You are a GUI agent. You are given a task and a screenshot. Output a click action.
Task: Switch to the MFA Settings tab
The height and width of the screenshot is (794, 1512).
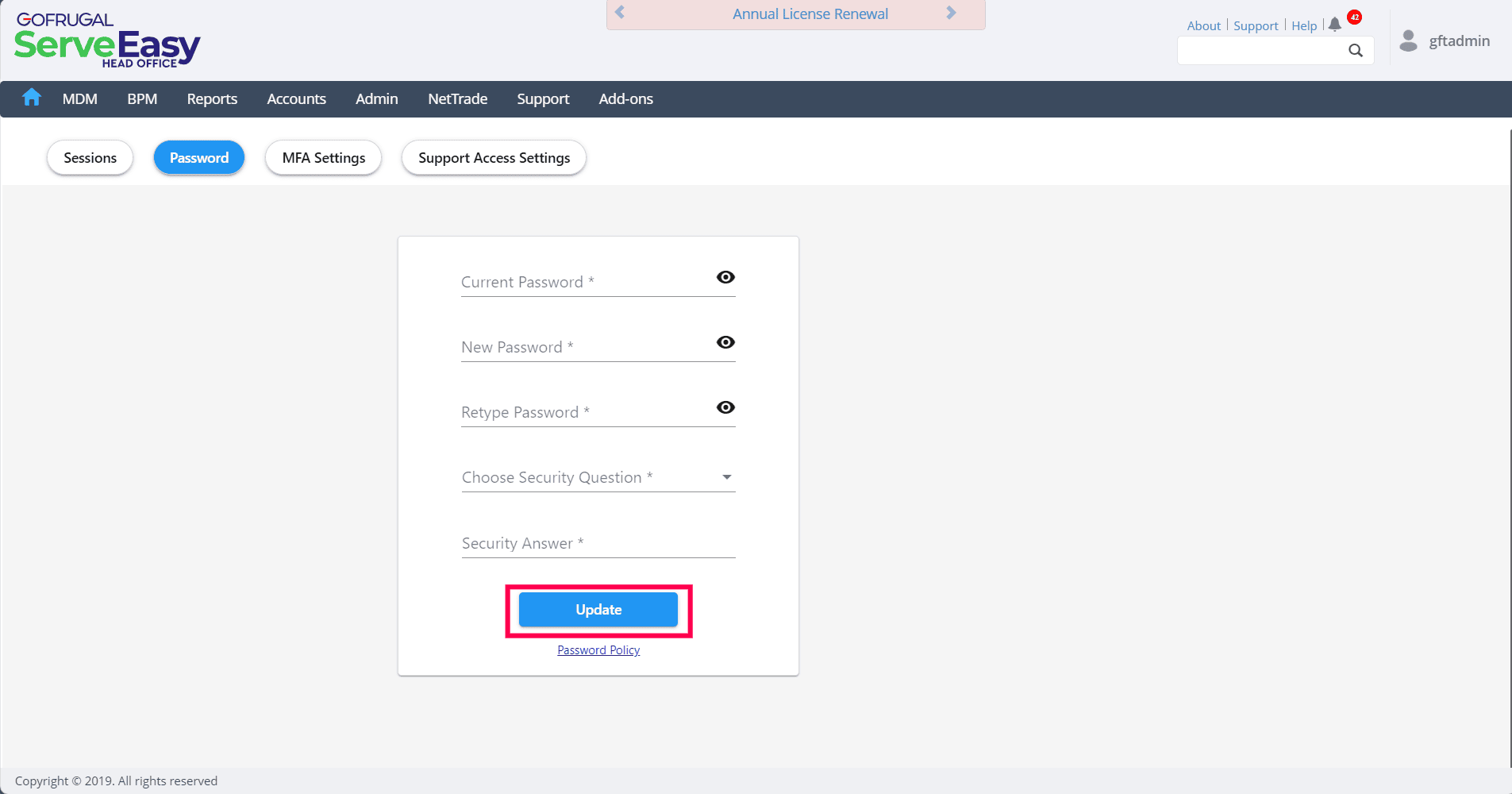324,158
